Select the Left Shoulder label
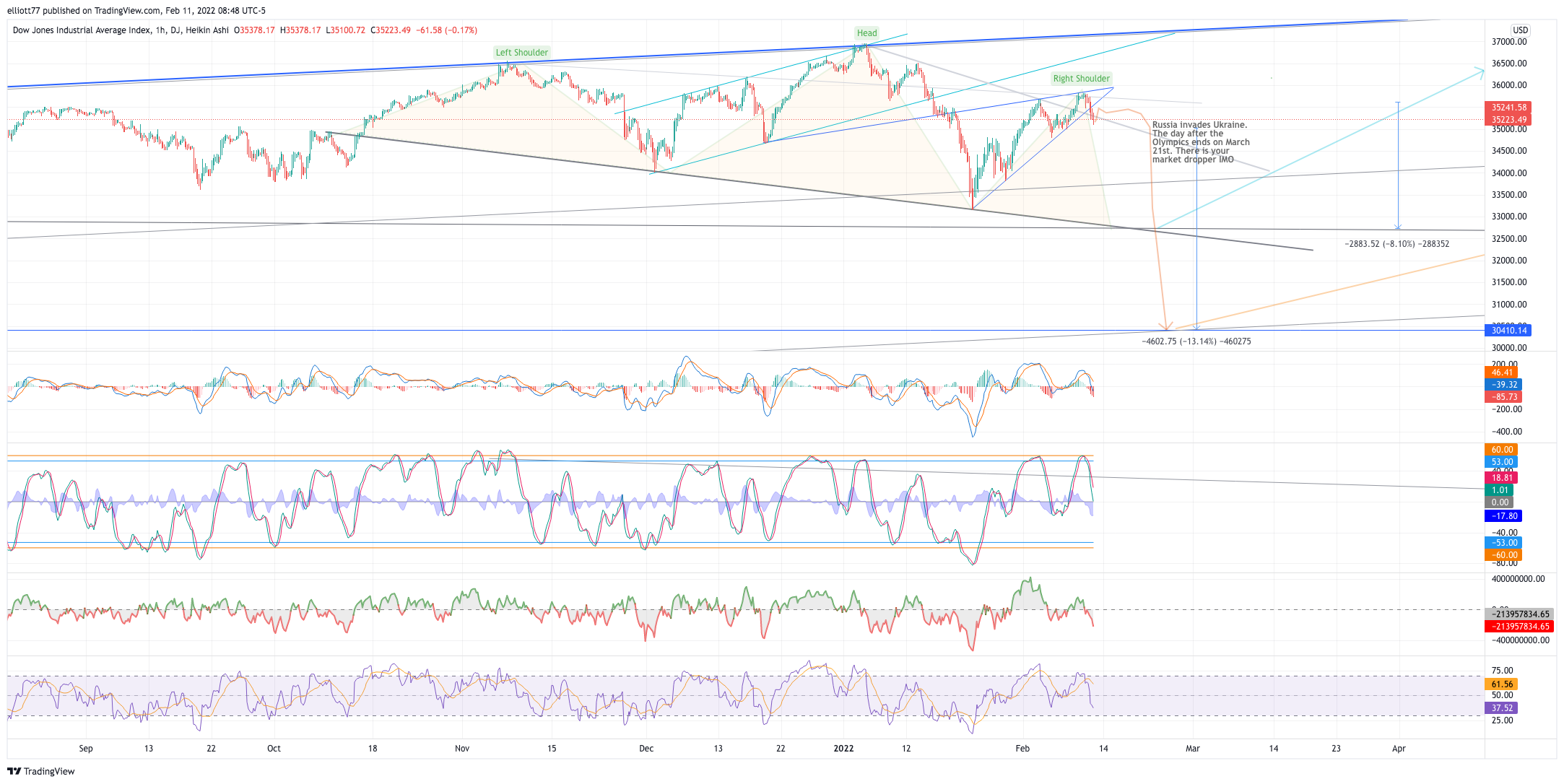 522,53
